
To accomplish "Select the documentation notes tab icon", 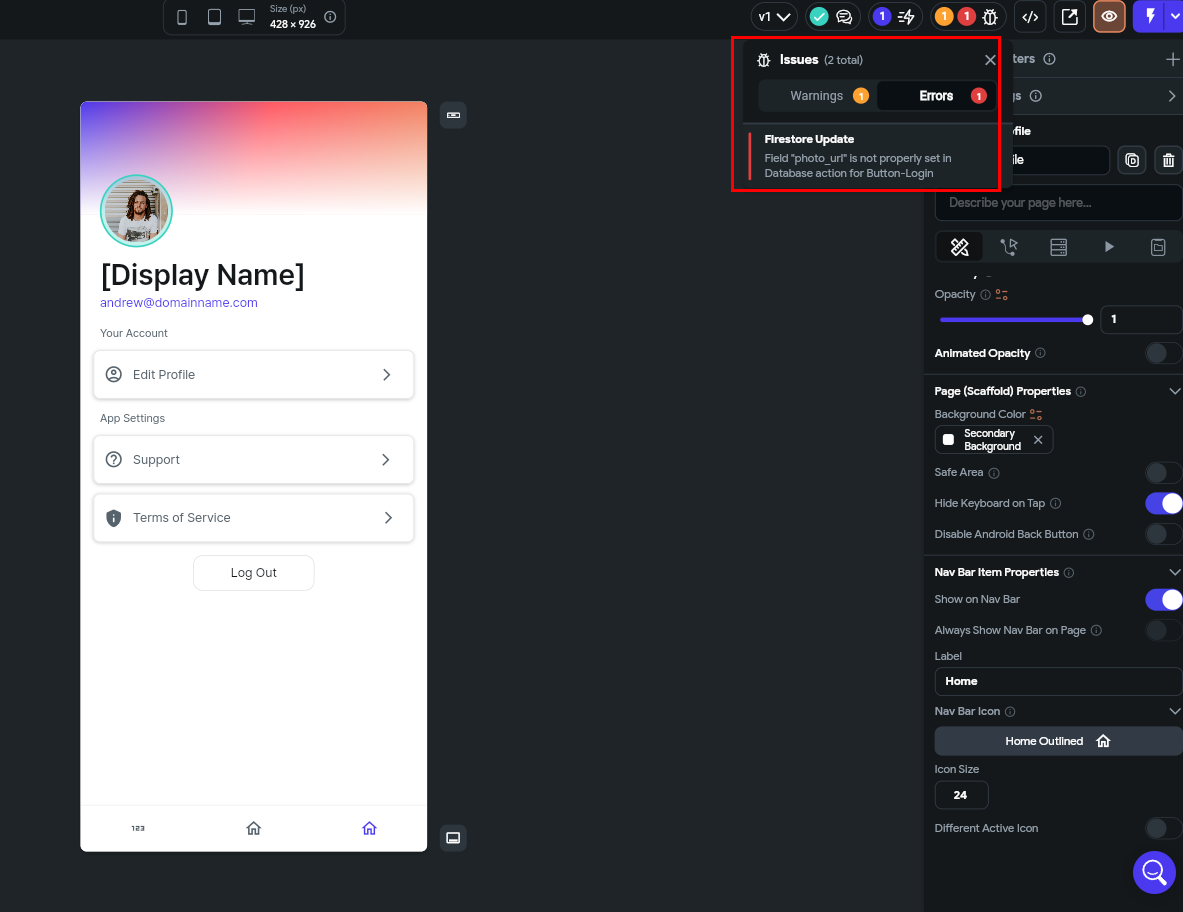I will (x=1158, y=247).
